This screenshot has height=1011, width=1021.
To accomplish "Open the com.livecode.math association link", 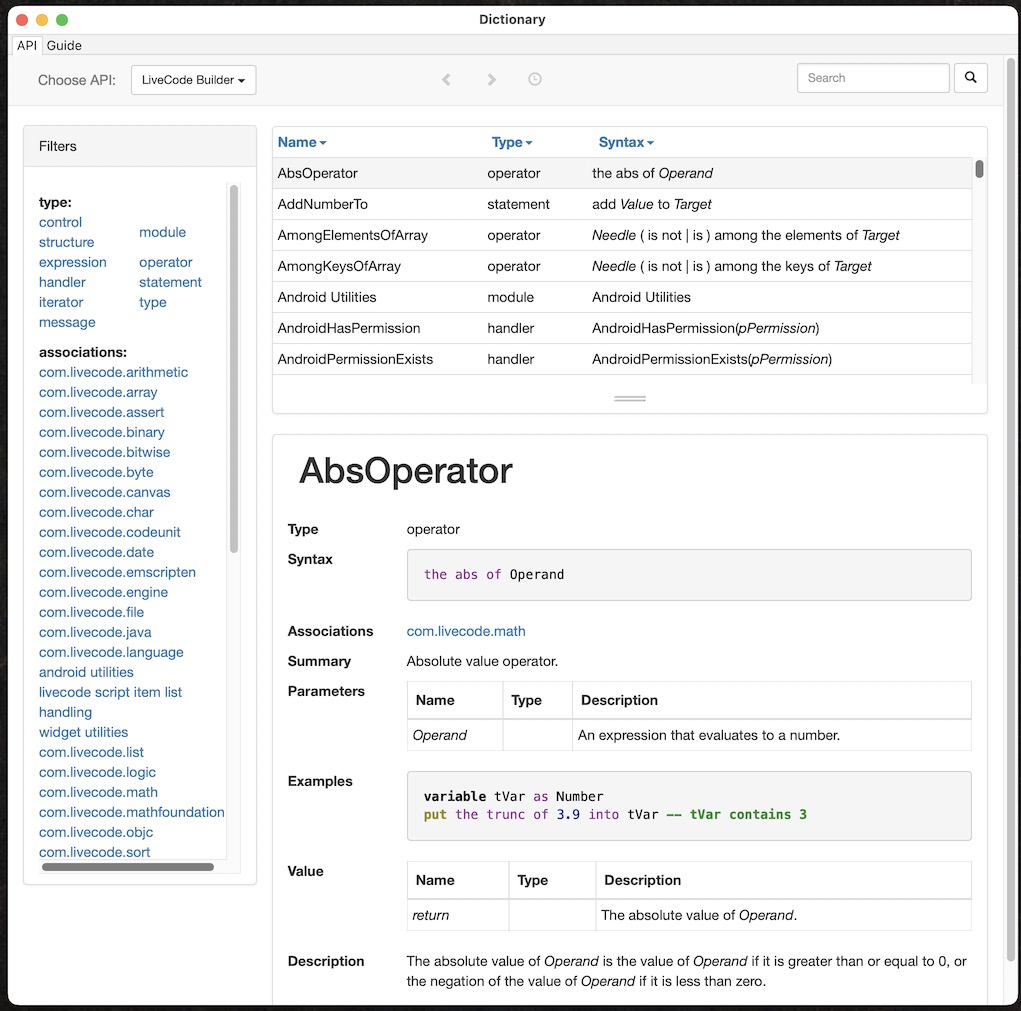I will (465, 631).
